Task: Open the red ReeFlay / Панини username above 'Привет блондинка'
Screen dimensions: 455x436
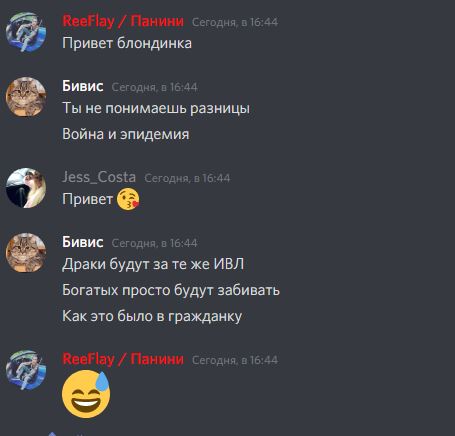Action: click(123, 21)
